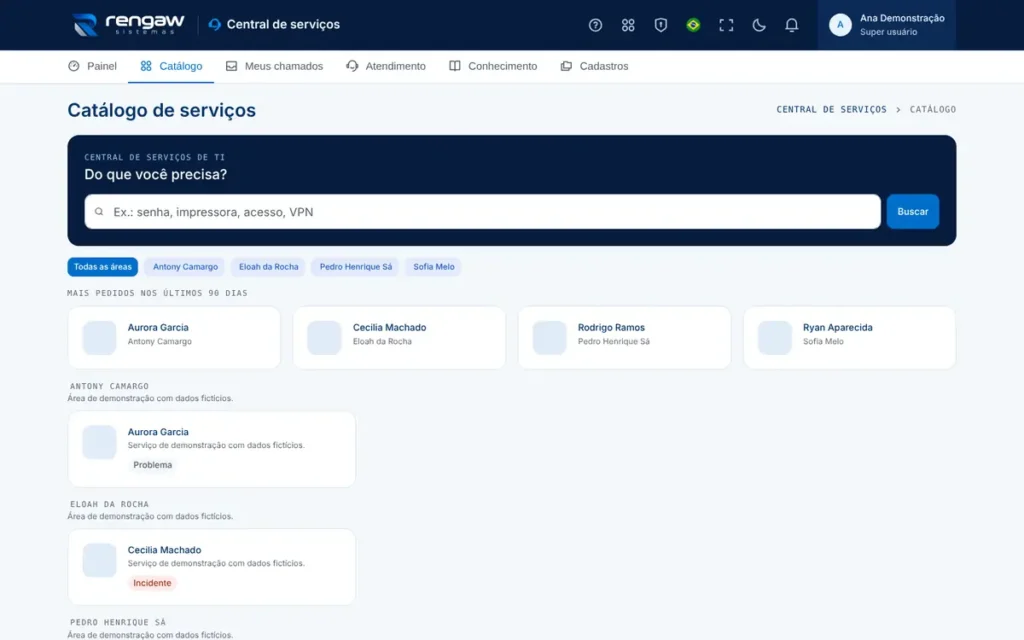1024x640 pixels.
Task: Click the Rengaw Sistemas logo
Action: point(129,24)
